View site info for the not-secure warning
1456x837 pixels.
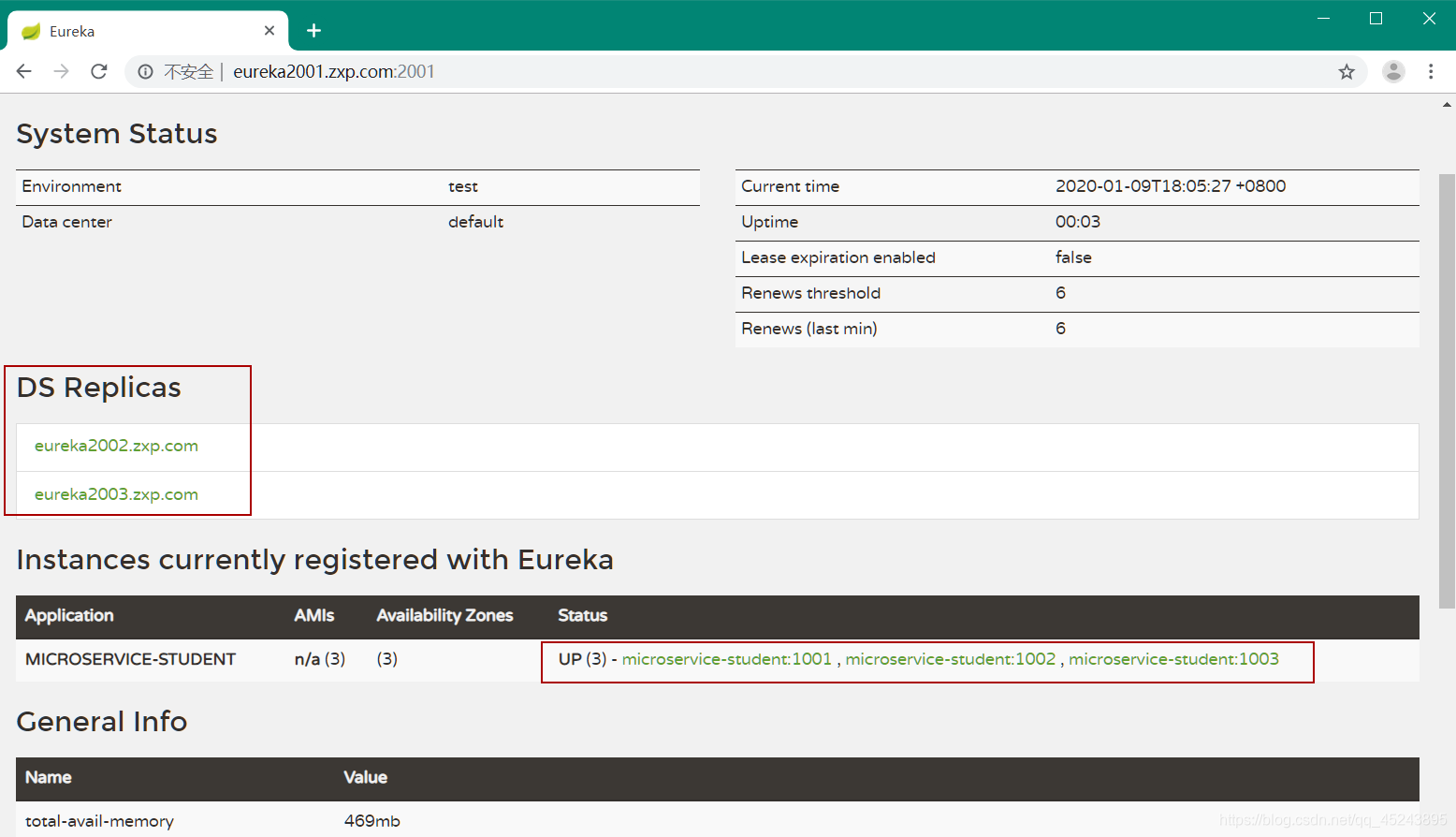point(146,71)
